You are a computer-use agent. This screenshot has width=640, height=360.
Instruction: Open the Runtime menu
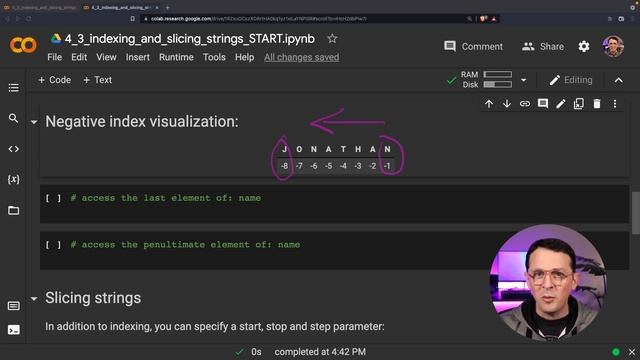click(x=176, y=57)
